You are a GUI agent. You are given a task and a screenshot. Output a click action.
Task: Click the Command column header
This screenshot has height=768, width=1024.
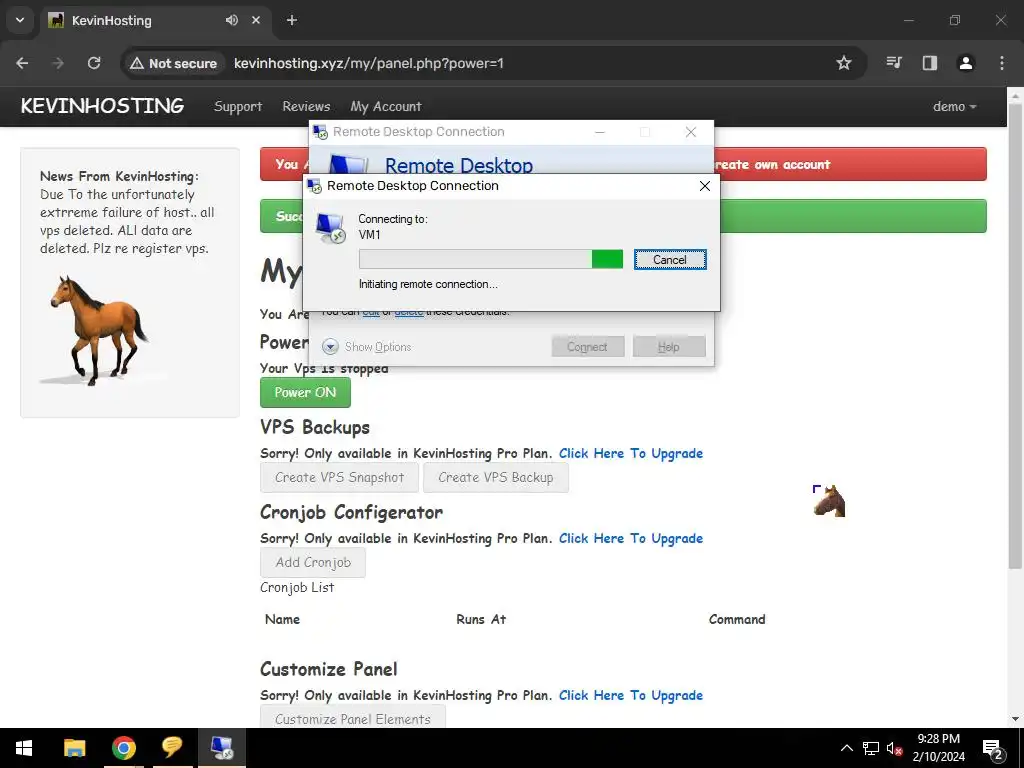tap(737, 619)
